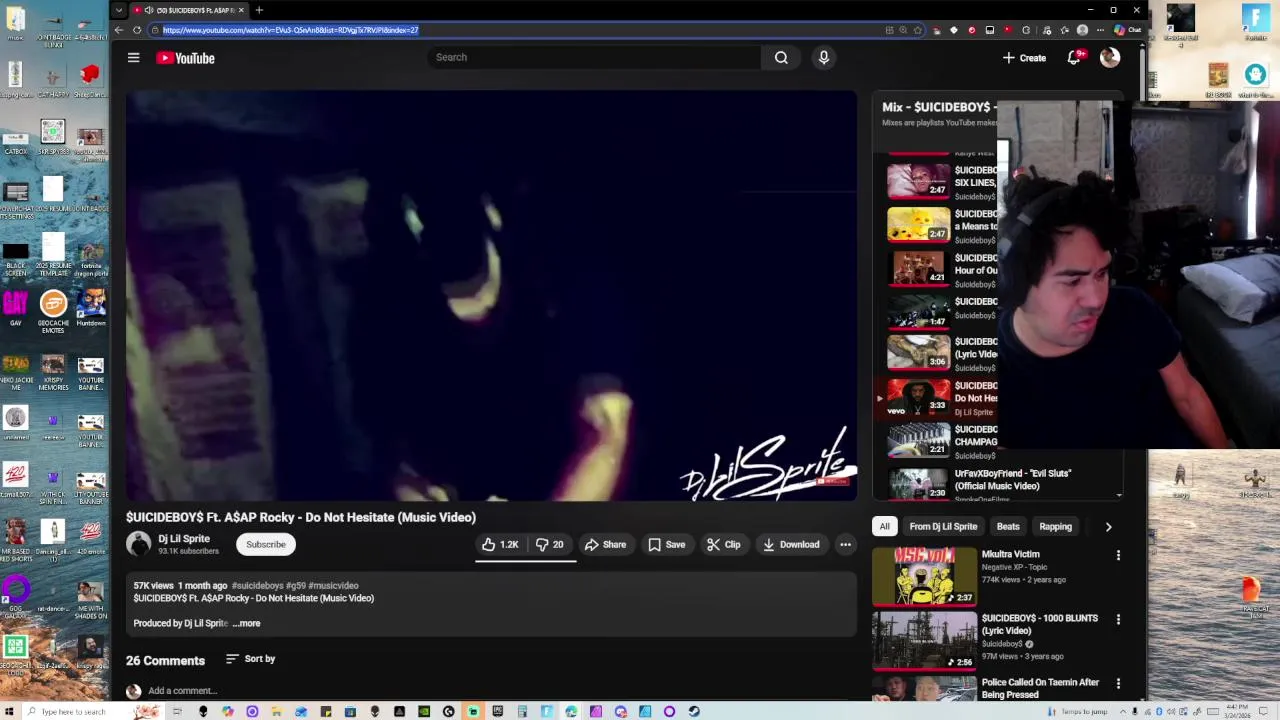Open options for Police Called On Taemin video

pos(1118,683)
